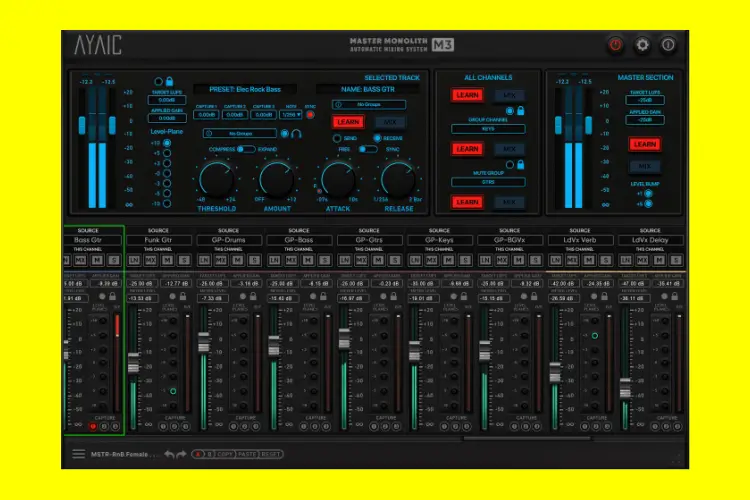Open the Mute Group GTRS dropdown
The width and height of the screenshot is (750, 500).
click(x=488, y=182)
